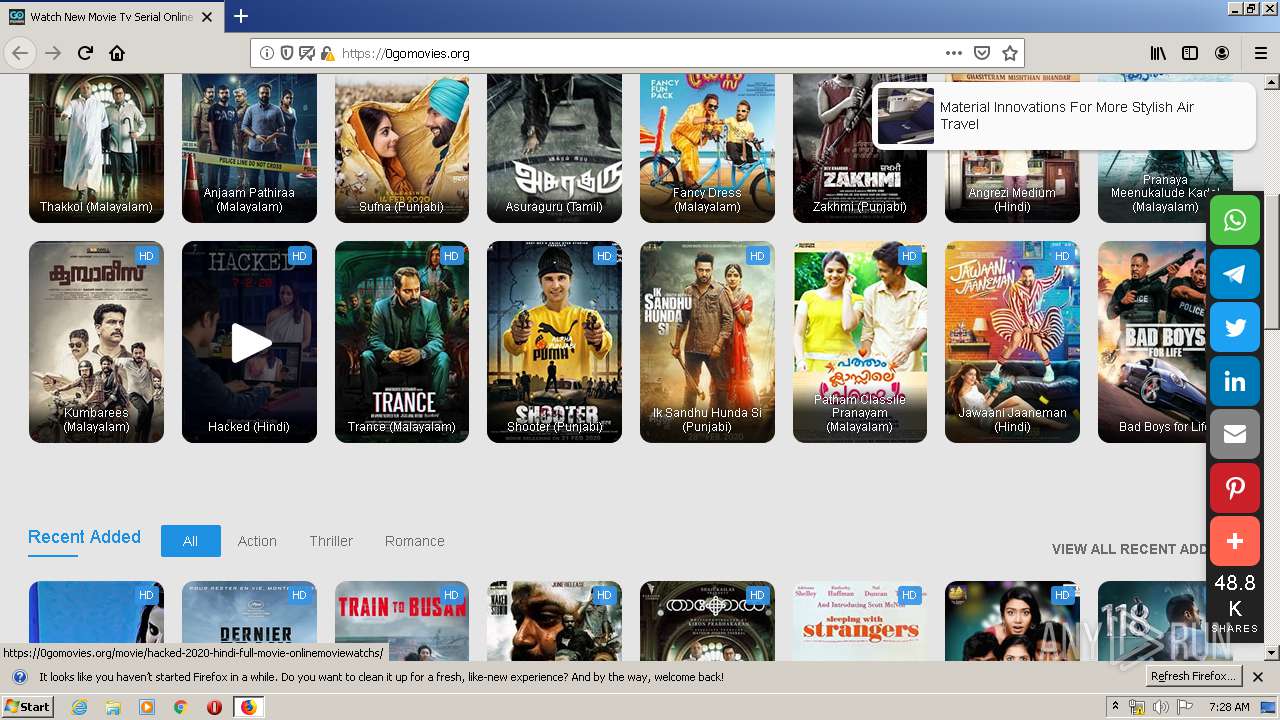Open Shooter (Punjabi) movie poster
This screenshot has width=1280, height=720.
click(x=554, y=342)
